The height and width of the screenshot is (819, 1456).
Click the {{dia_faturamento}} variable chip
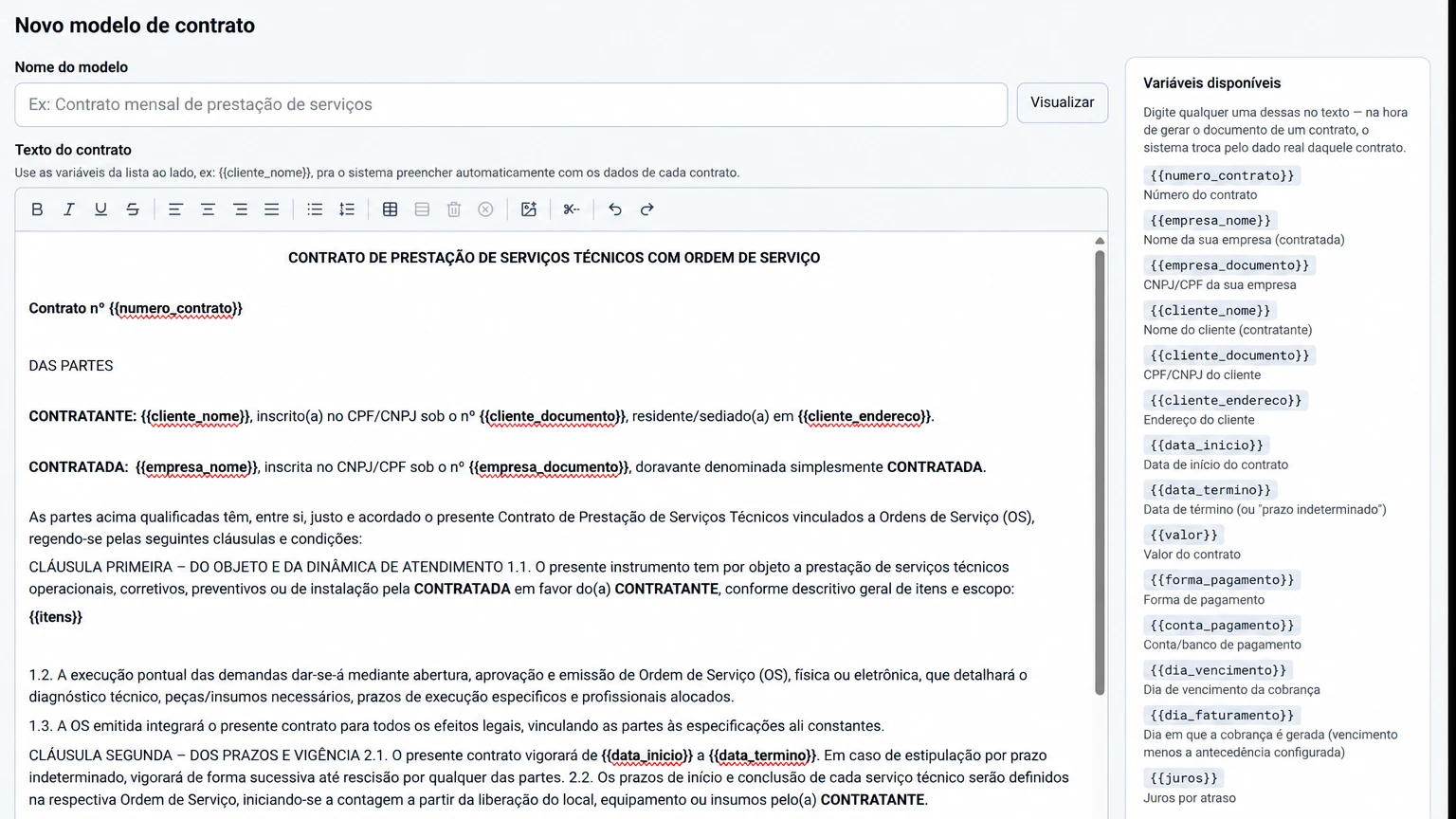point(1222,716)
